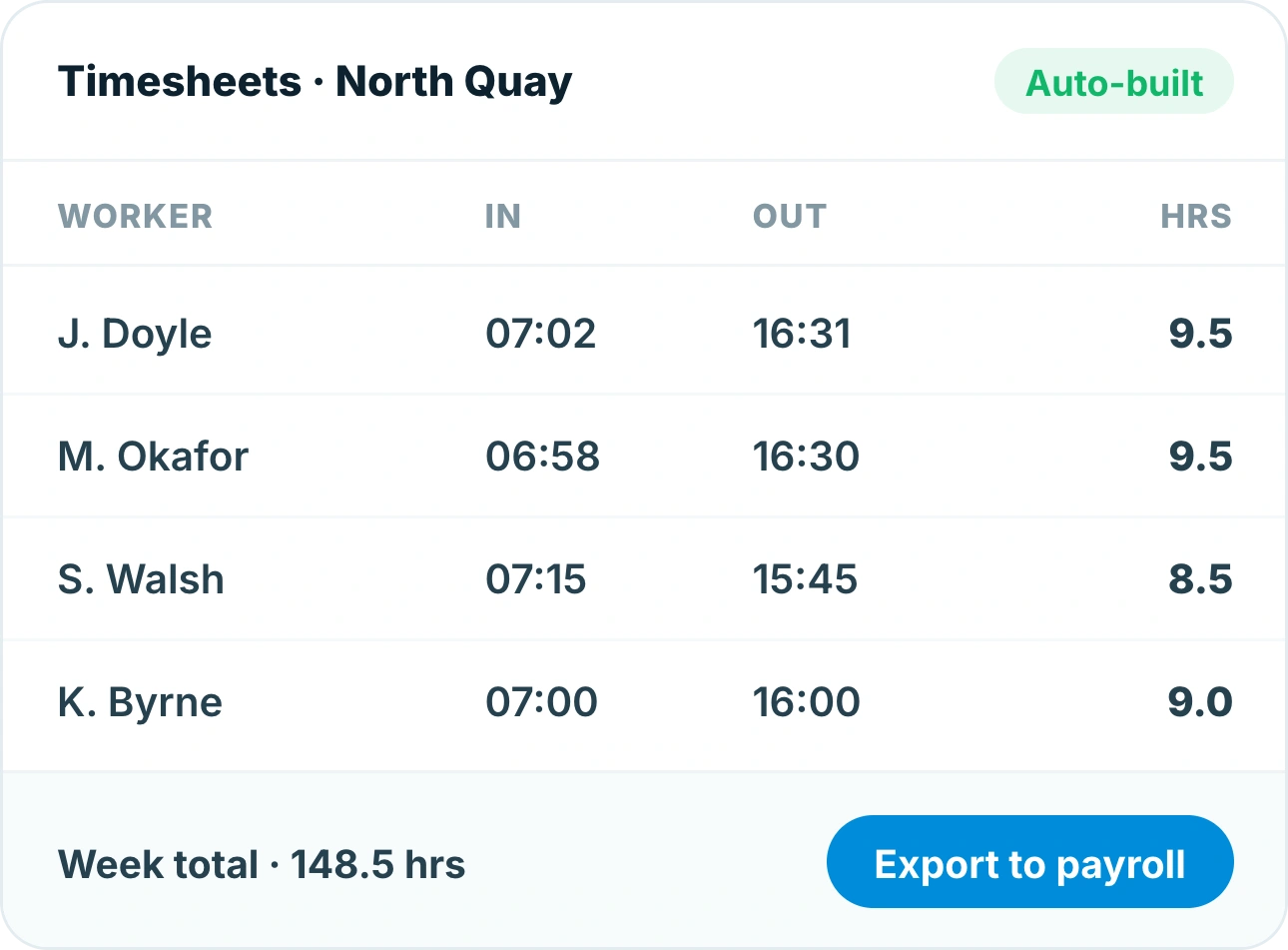The width and height of the screenshot is (1288, 950).
Task: Sort by the IN column header
Action: point(502,216)
